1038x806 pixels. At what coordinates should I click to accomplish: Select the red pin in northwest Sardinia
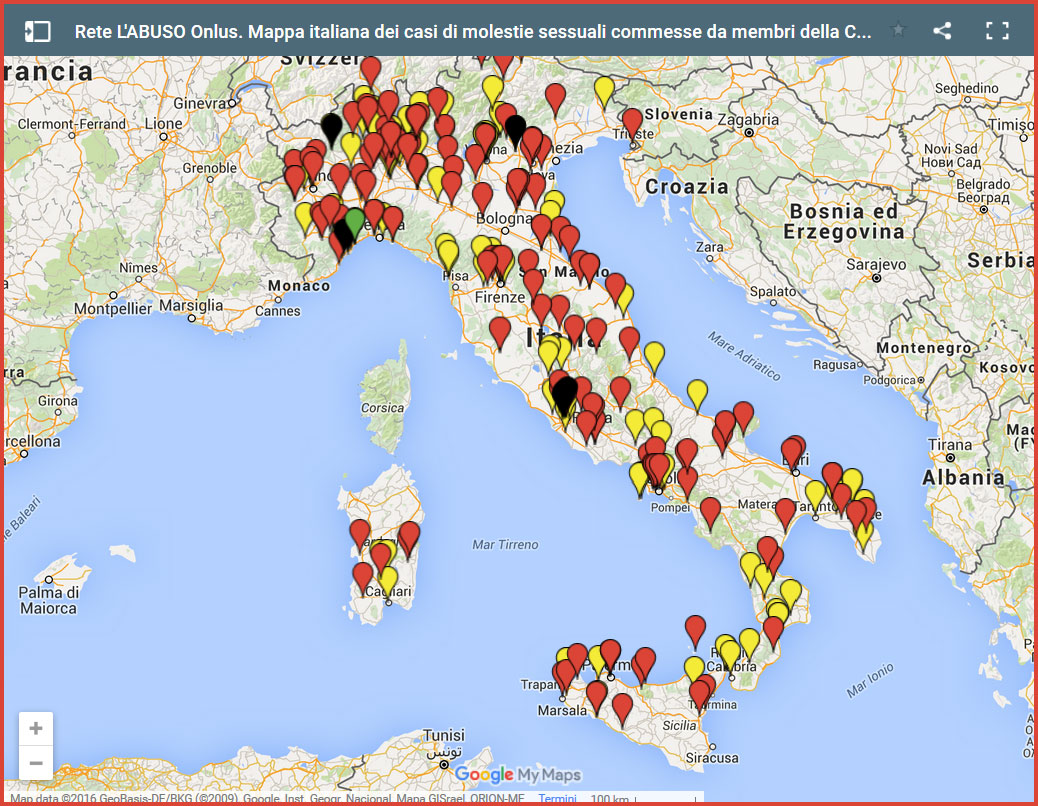(359, 535)
